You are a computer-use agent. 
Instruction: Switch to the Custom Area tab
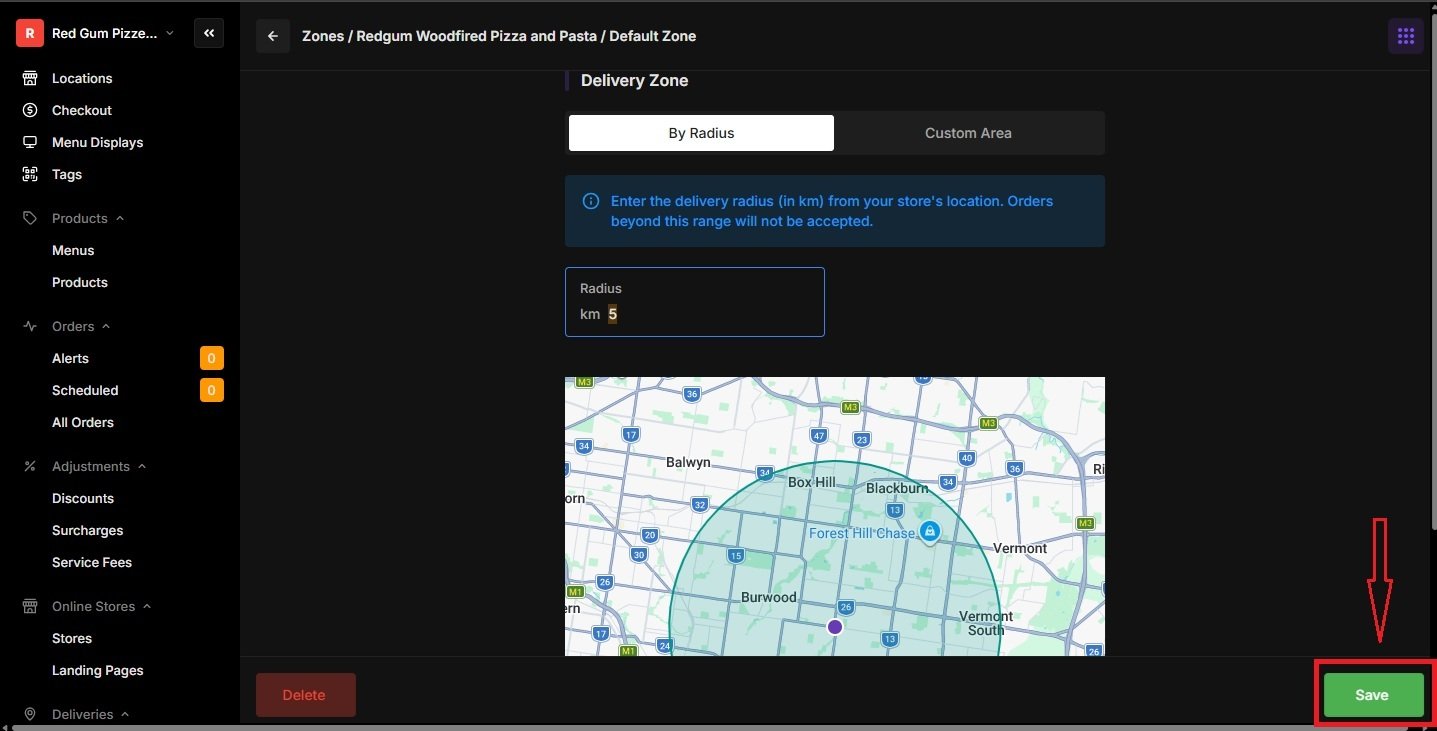(968, 133)
